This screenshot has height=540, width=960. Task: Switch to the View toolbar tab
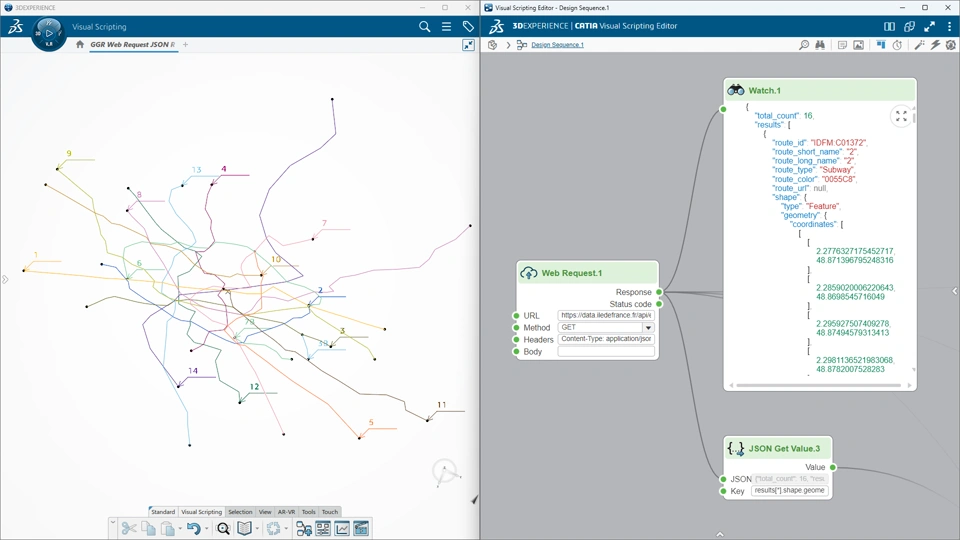(265, 512)
